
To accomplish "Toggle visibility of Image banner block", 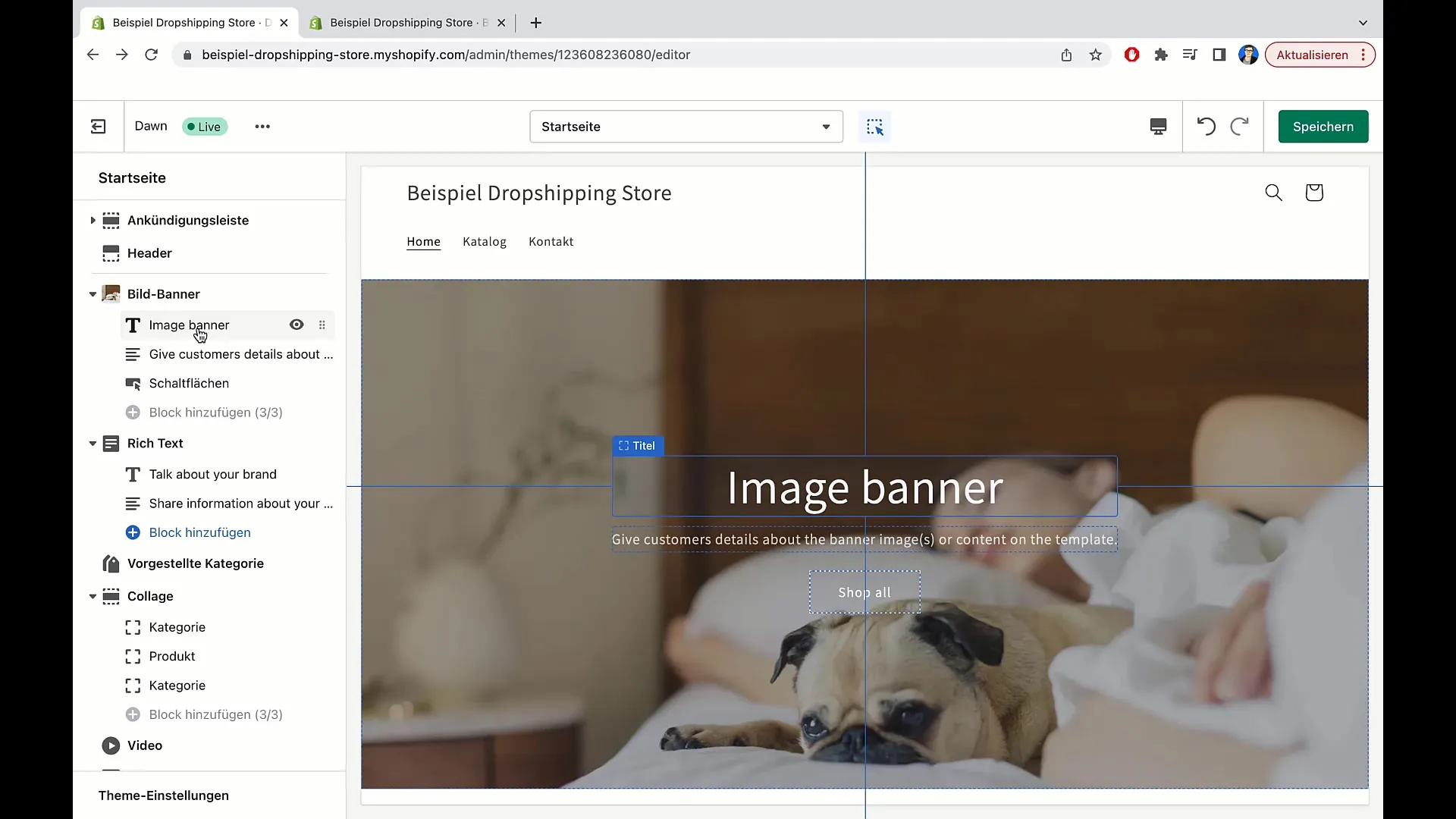I will (296, 324).
